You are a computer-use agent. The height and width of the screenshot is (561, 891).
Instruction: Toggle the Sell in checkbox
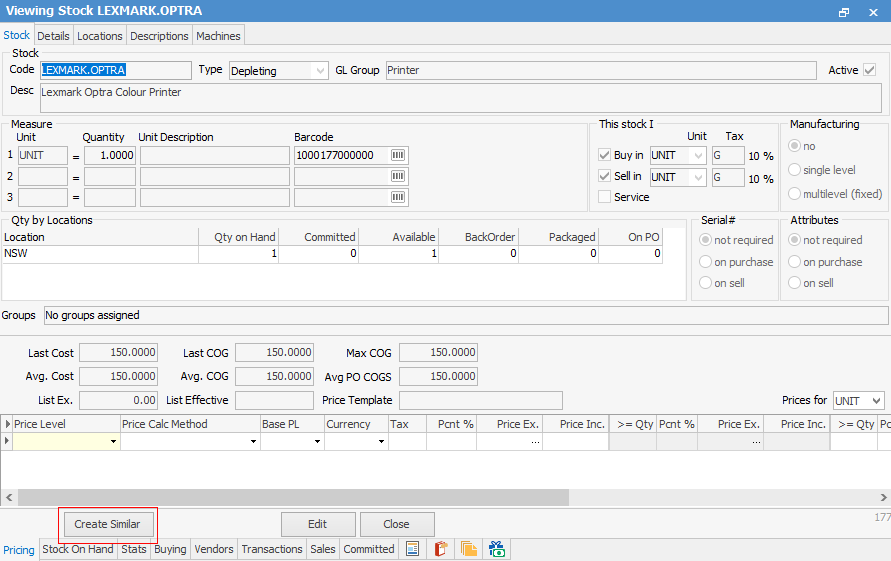click(604, 177)
